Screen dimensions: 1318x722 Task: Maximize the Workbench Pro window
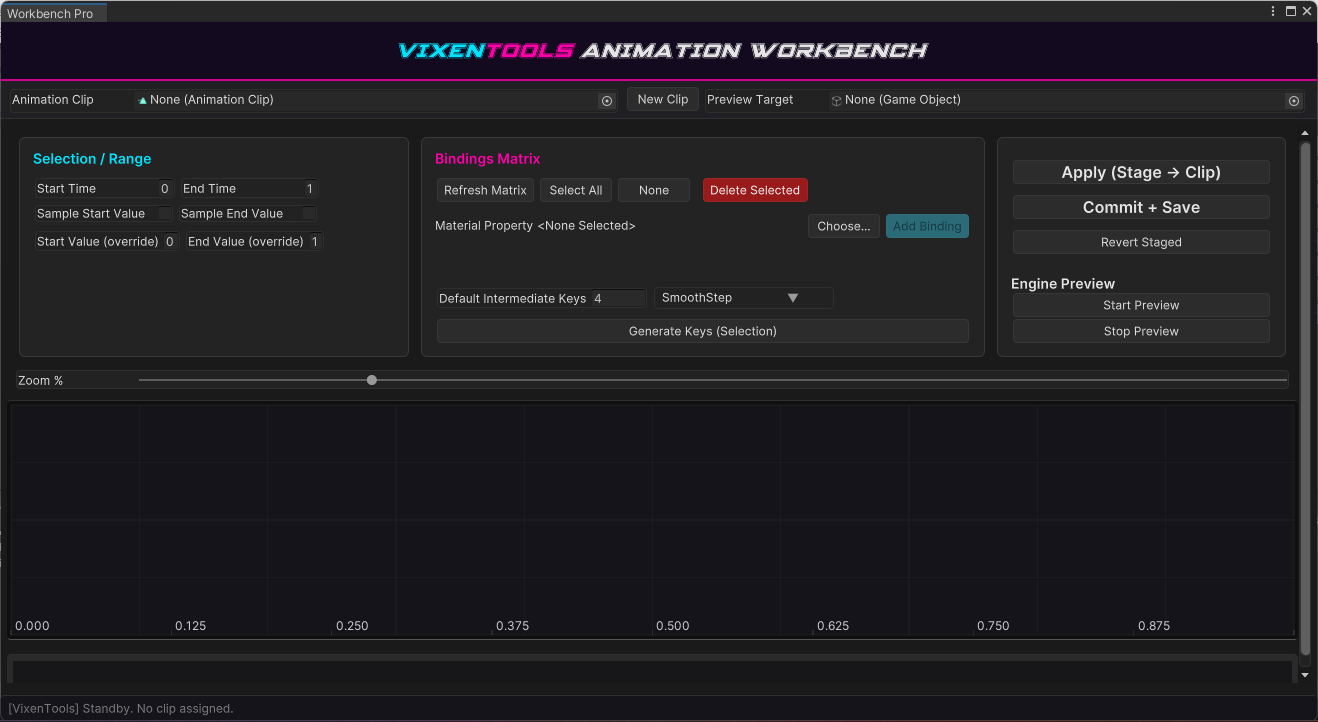(1291, 12)
